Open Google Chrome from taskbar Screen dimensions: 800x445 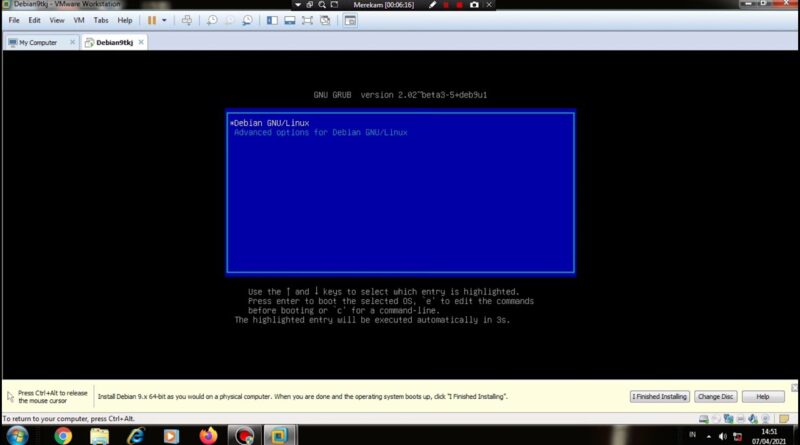pos(63,436)
